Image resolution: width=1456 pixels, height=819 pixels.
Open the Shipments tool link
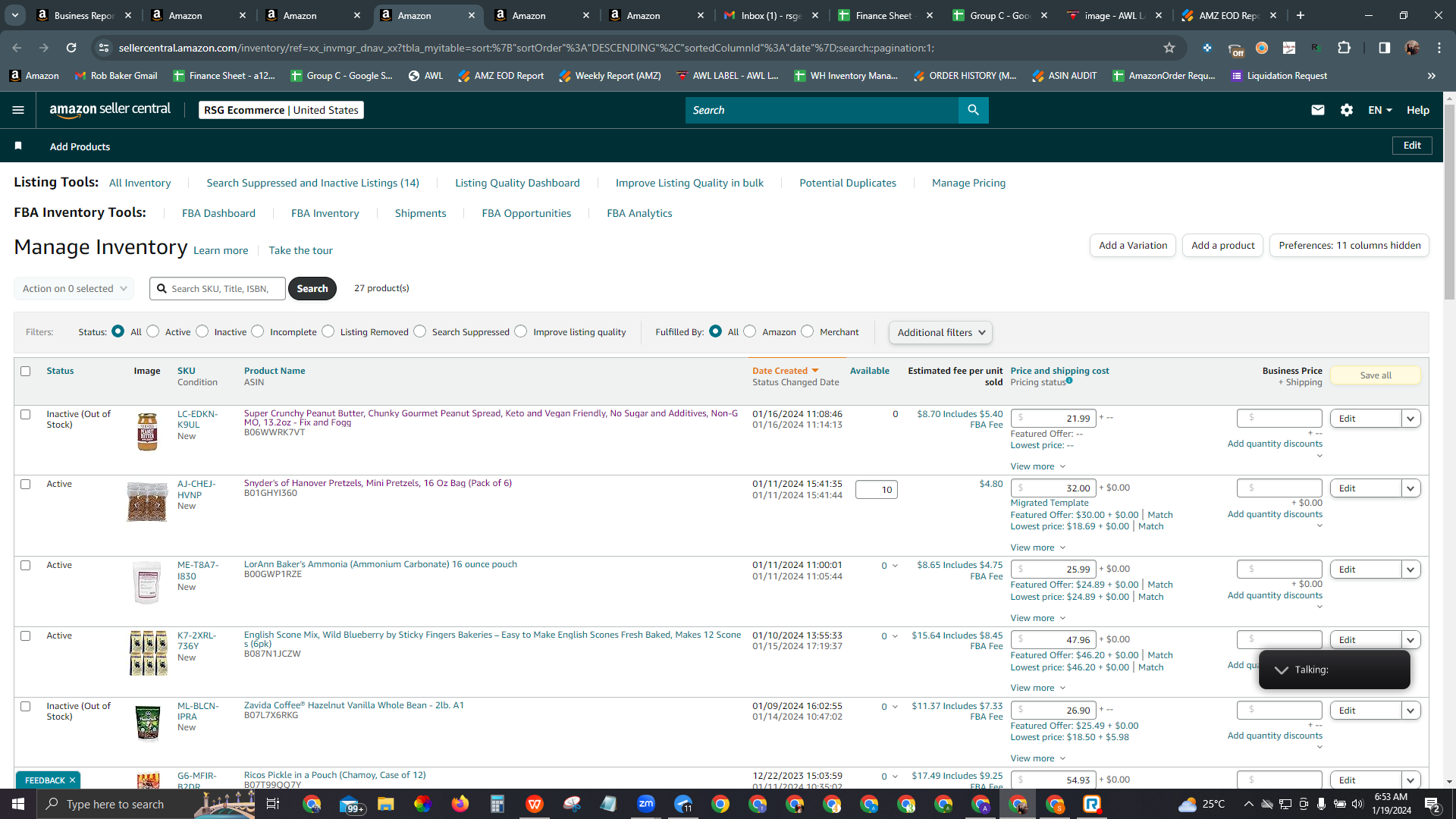point(420,213)
